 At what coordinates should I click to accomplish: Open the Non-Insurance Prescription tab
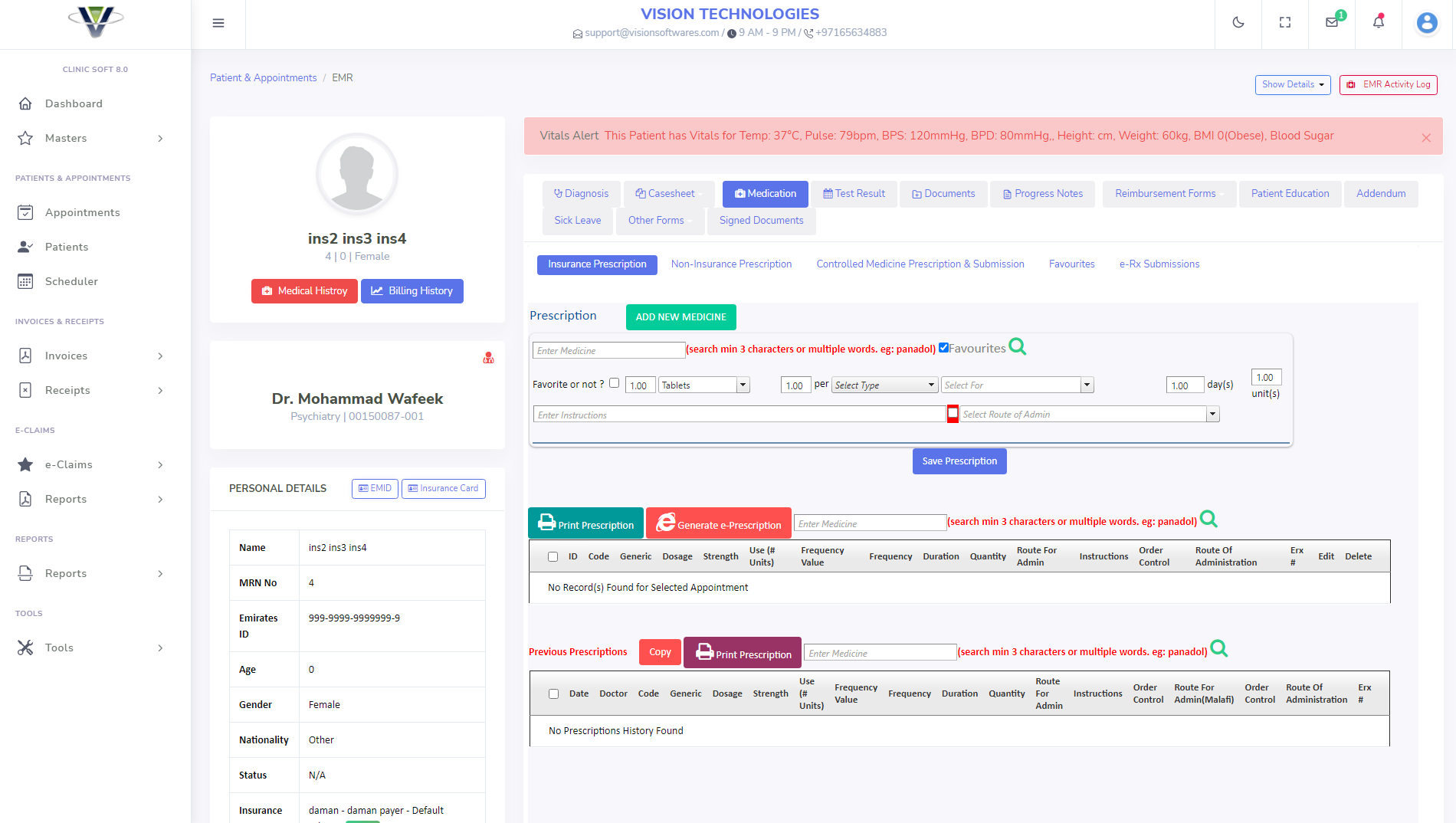(731, 264)
